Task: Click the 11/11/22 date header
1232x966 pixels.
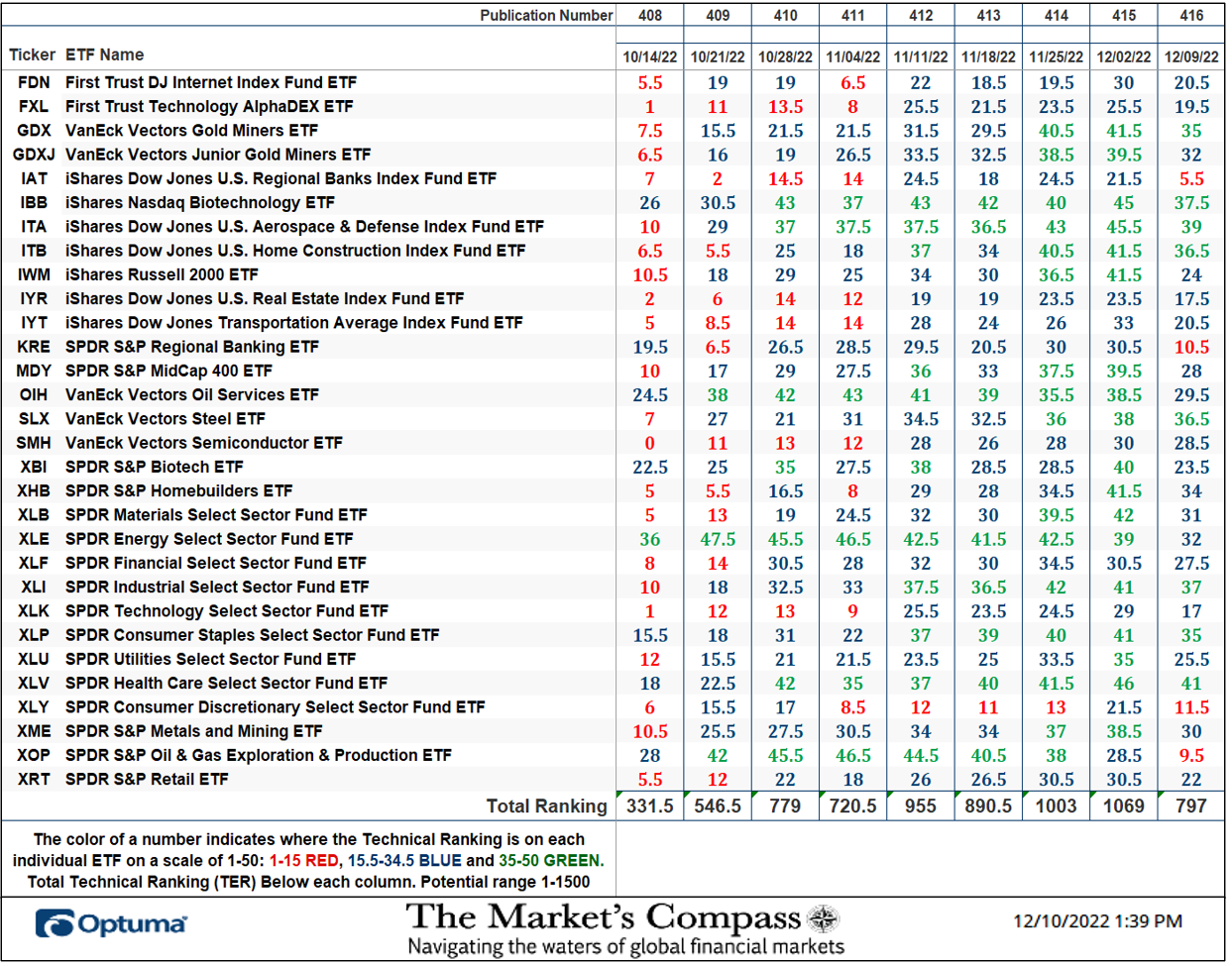Action: [x=921, y=57]
